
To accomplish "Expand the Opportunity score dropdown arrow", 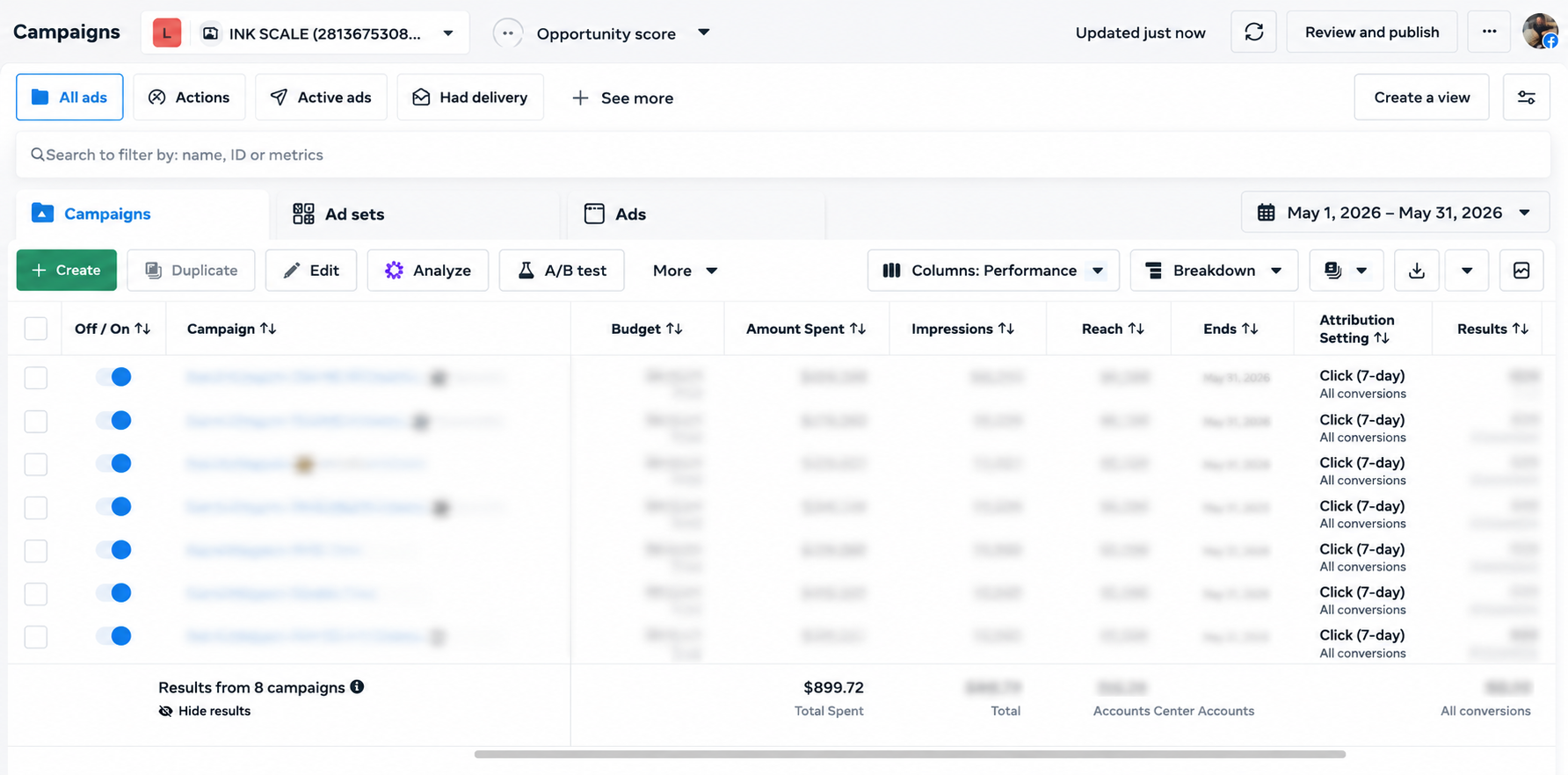I will pyautogui.click(x=704, y=33).
